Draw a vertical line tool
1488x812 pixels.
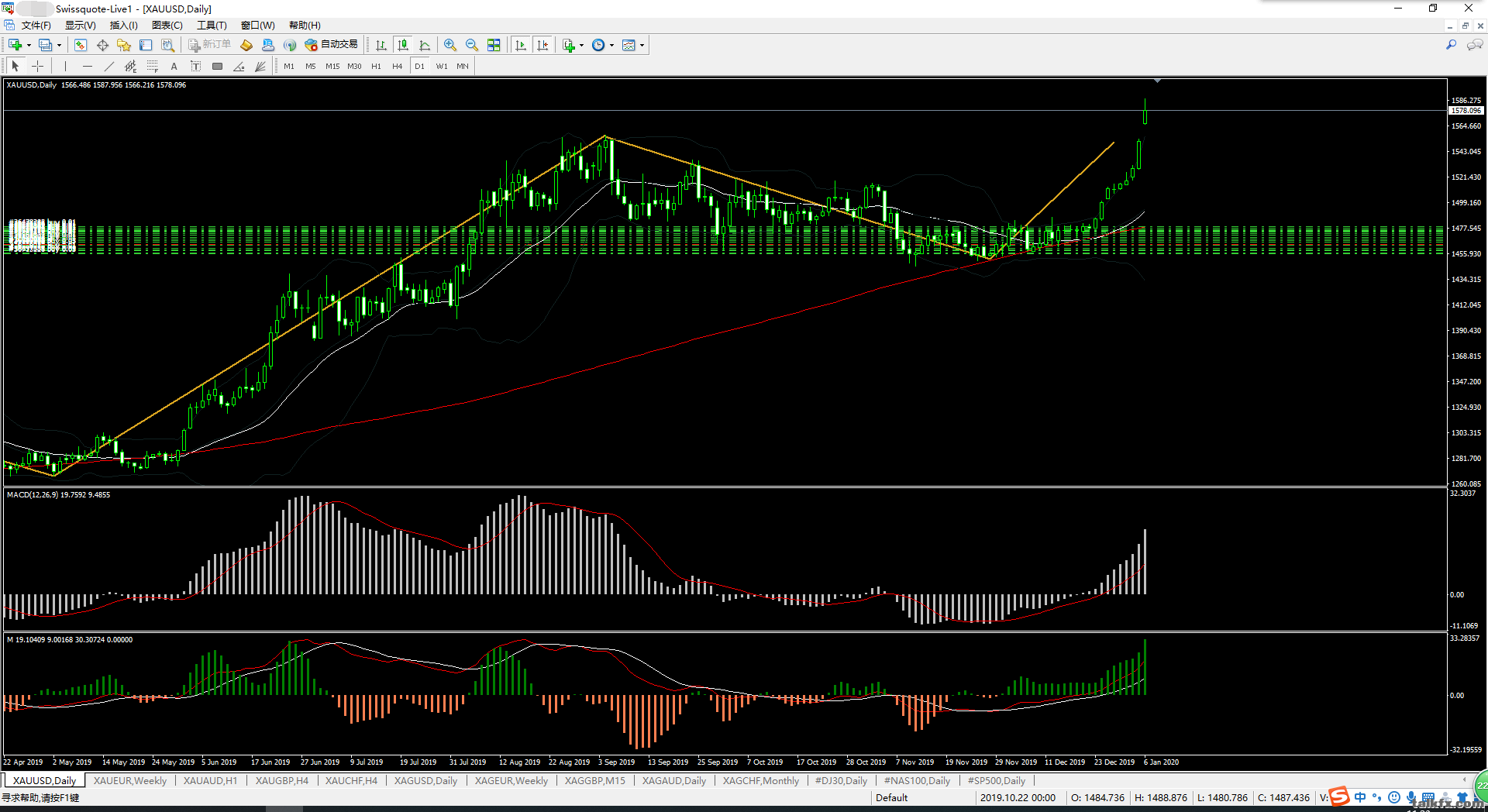click(x=66, y=66)
